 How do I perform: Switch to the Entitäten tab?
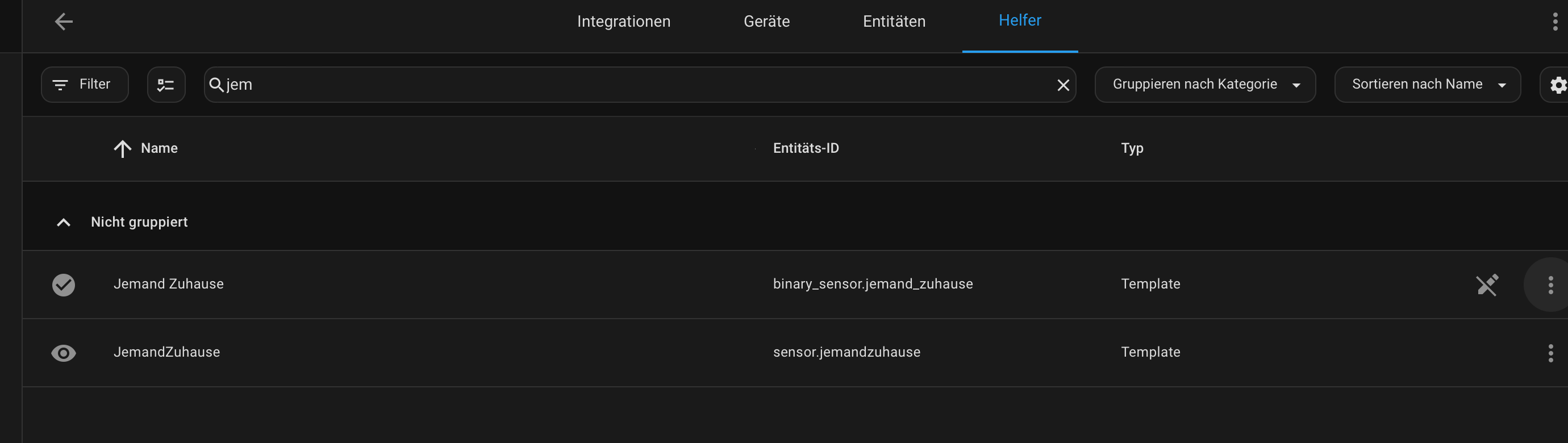pos(894,22)
